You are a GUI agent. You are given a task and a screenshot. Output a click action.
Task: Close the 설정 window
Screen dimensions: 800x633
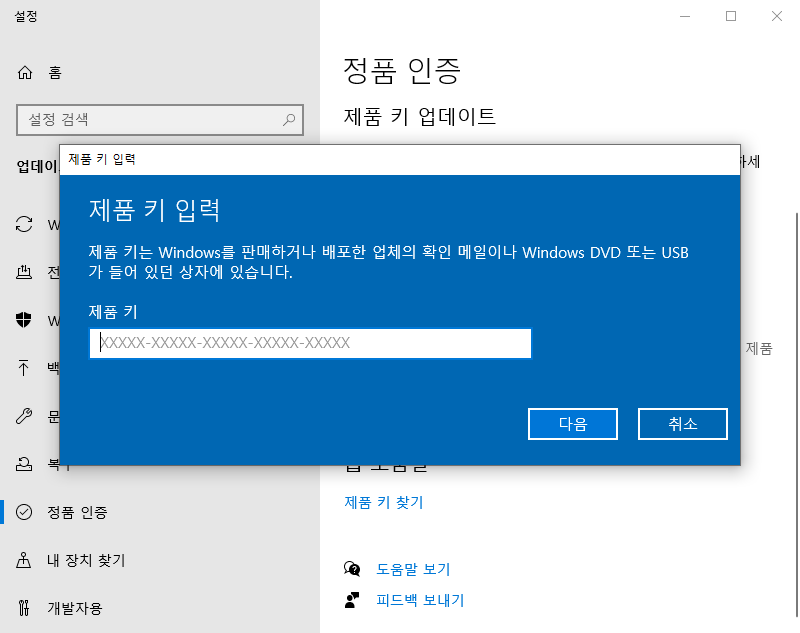click(x=777, y=16)
